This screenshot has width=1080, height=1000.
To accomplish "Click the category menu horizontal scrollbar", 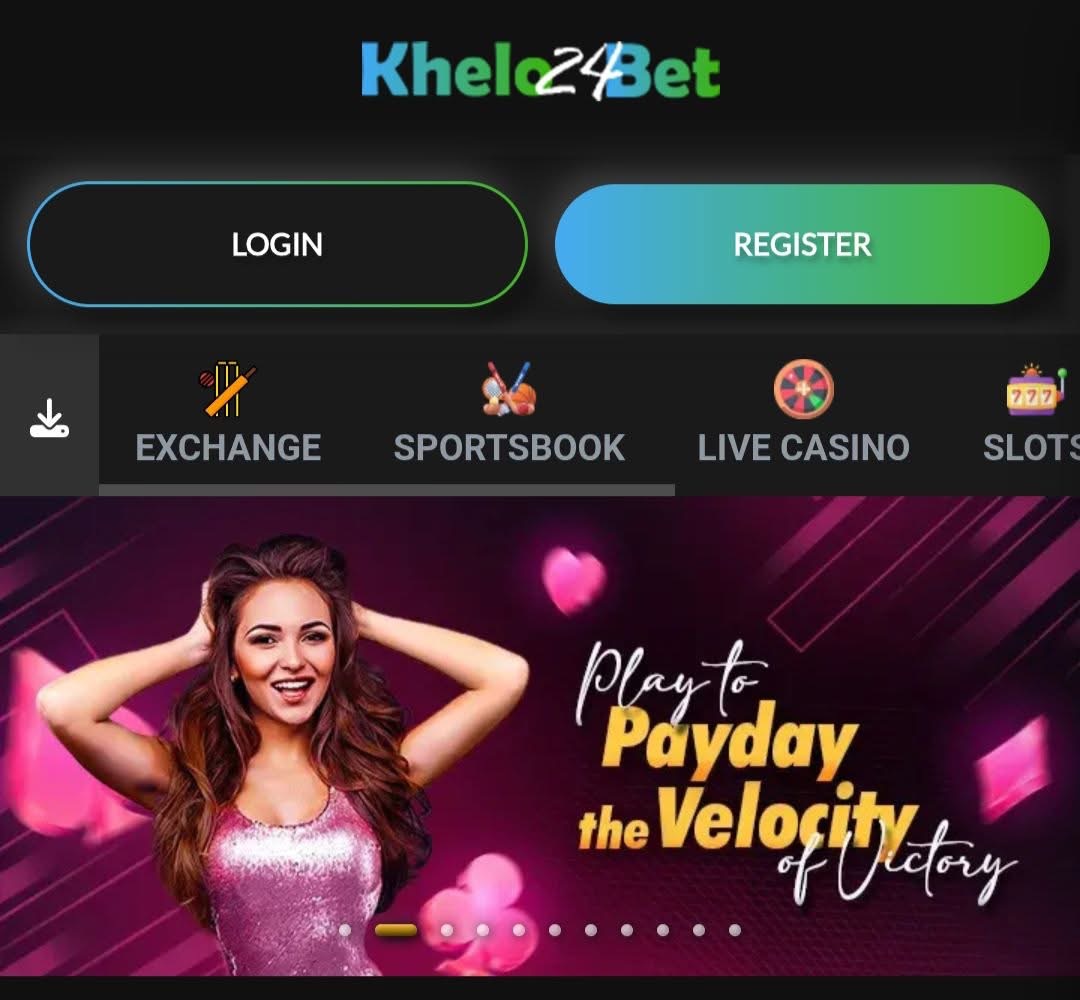I will click(386, 490).
